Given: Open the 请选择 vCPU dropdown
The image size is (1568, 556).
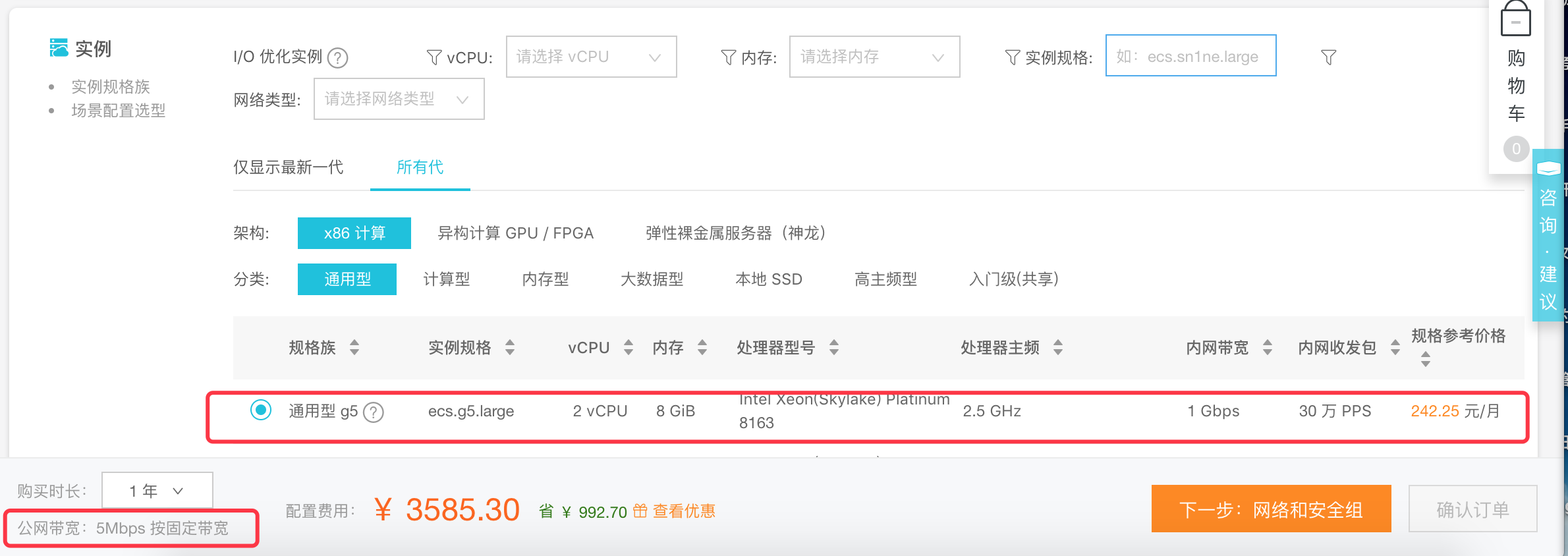Looking at the screenshot, I should coord(590,57).
